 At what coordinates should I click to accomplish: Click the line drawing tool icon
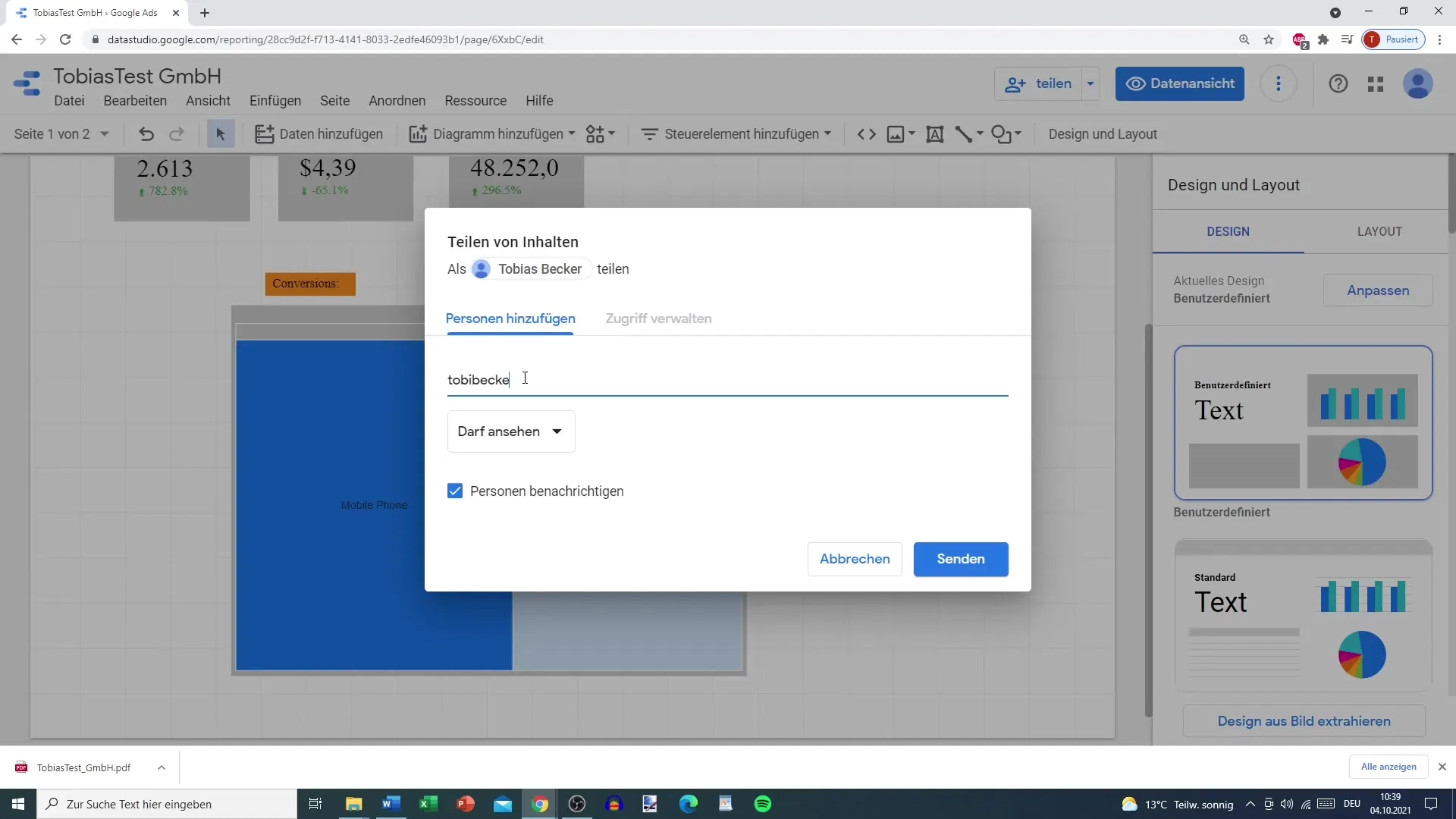(964, 134)
